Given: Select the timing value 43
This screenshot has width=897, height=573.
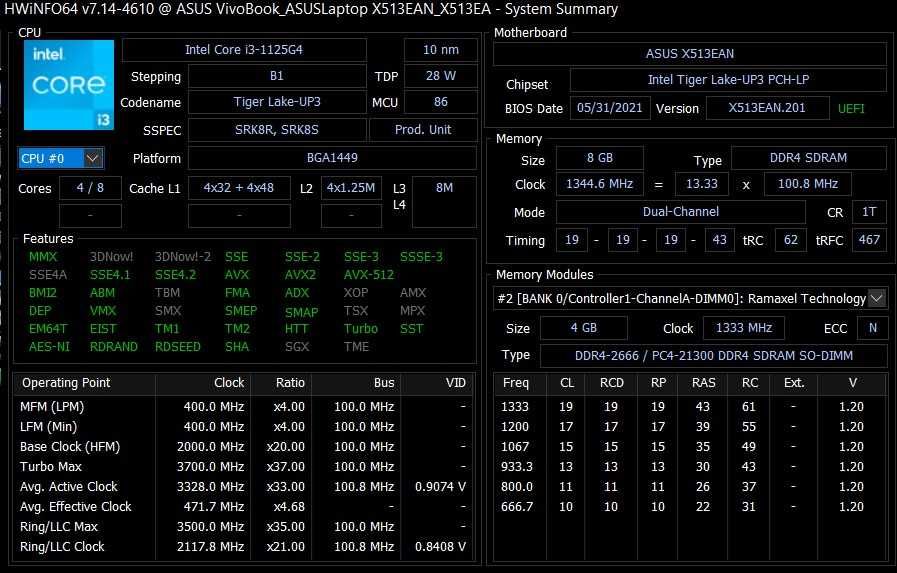Looking at the screenshot, I should (720, 240).
